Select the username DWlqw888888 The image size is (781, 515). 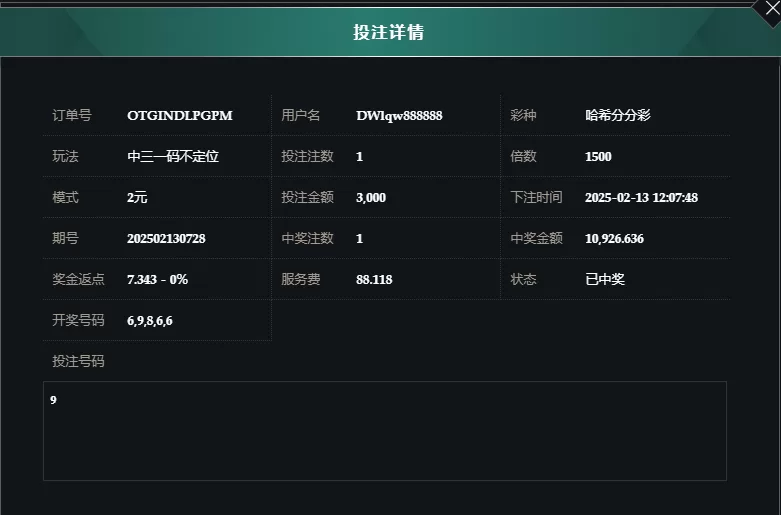399,116
